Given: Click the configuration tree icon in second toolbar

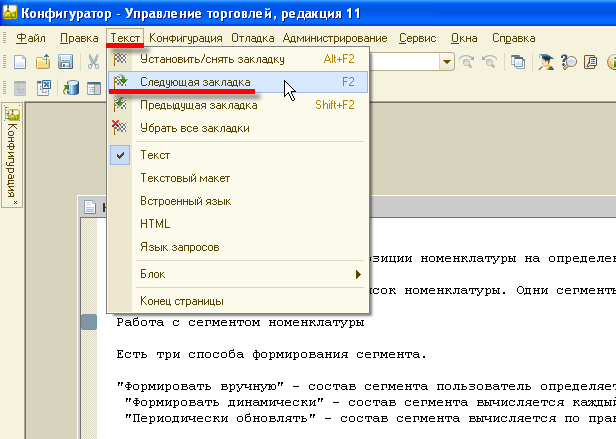Looking at the screenshot, I should 20,88.
